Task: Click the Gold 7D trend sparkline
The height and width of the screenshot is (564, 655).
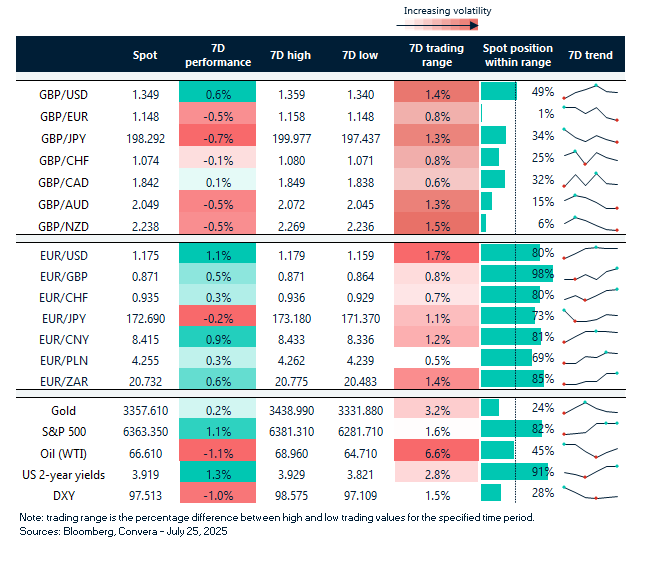Action: pos(590,408)
